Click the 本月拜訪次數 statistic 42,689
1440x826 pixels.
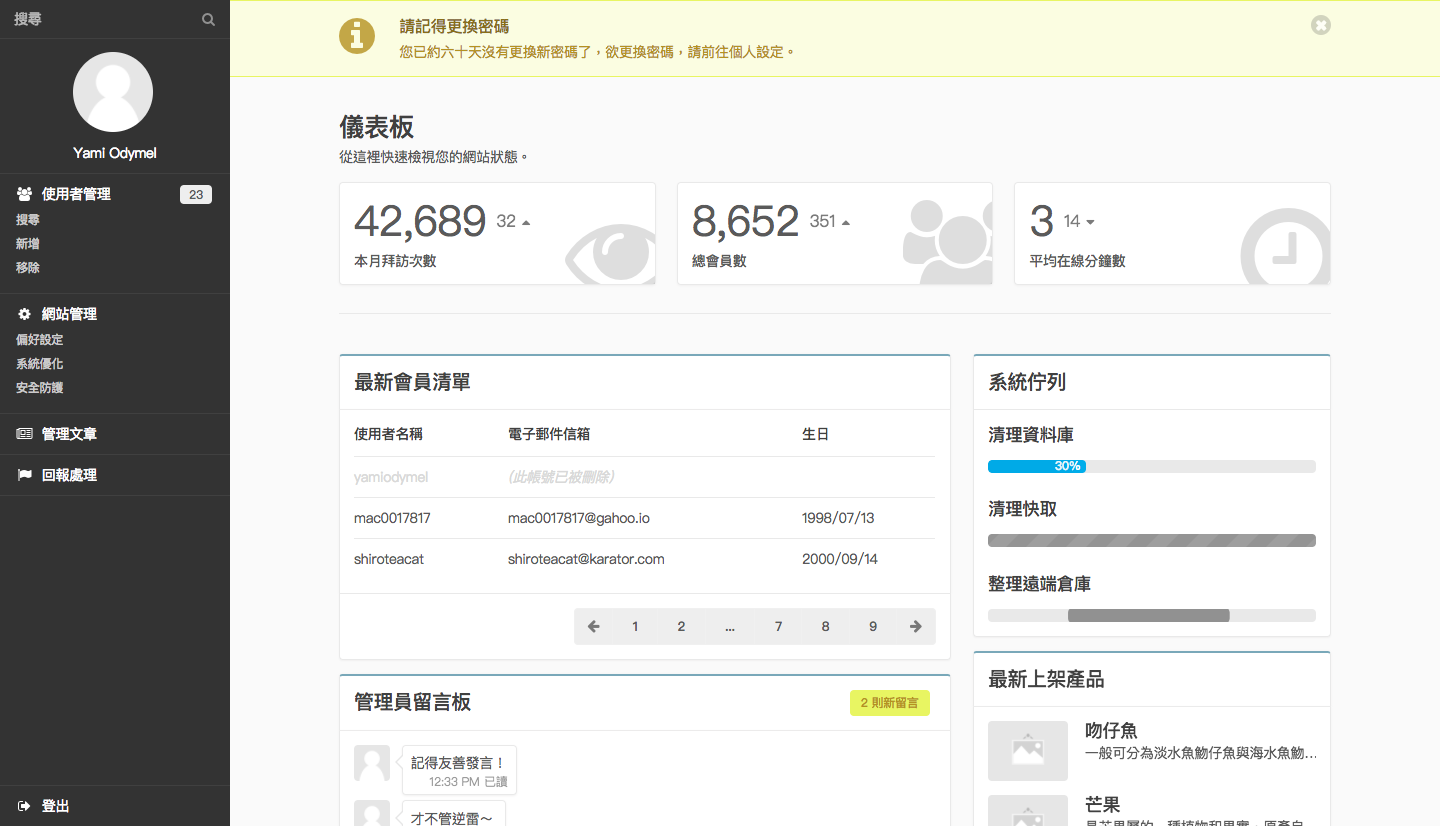click(x=420, y=222)
